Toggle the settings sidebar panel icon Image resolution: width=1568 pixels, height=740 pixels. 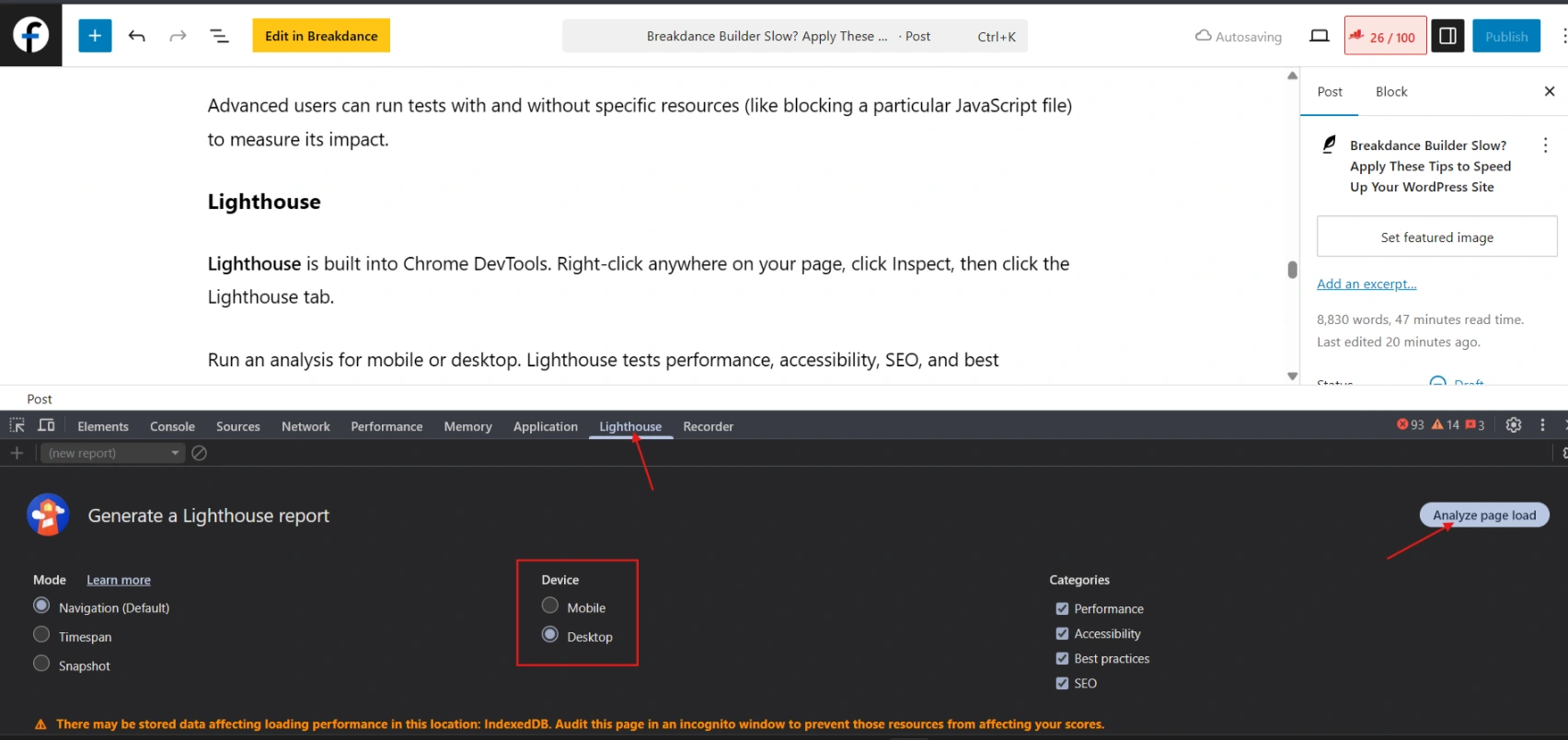[1447, 36]
